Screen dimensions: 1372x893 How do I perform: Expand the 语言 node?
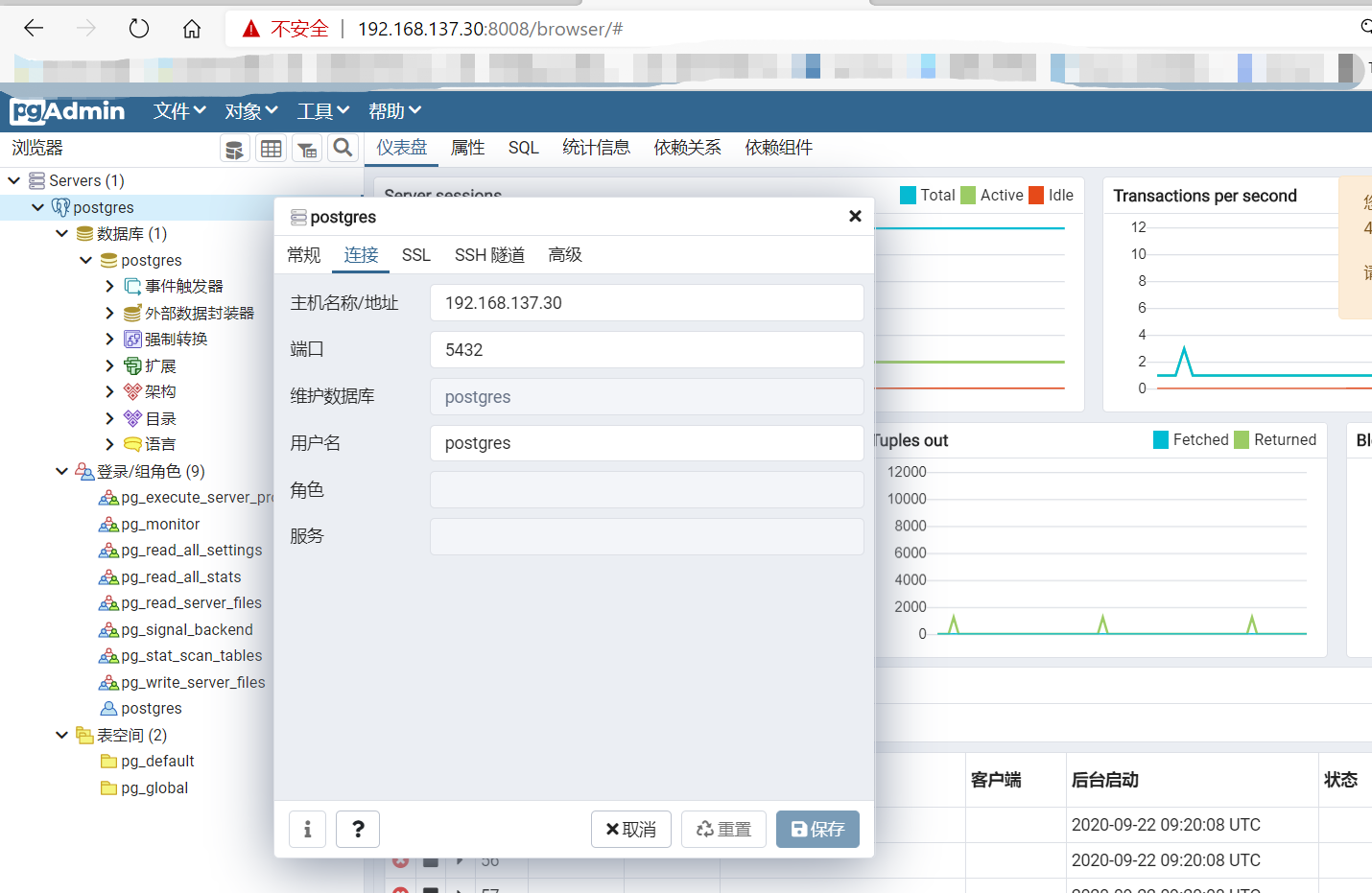coord(109,444)
